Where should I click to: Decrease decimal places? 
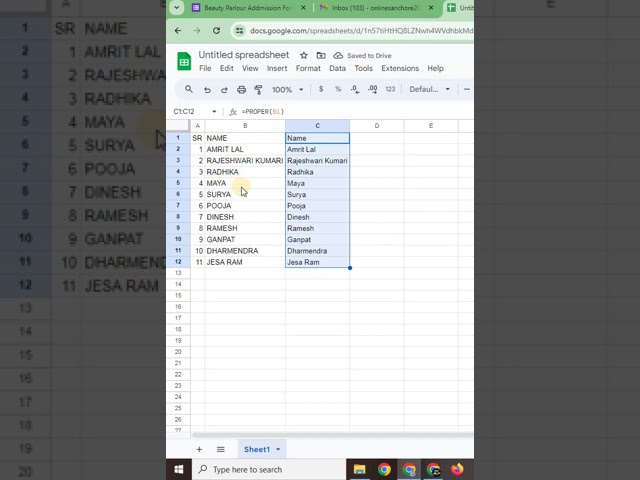[x=355, y=89]
